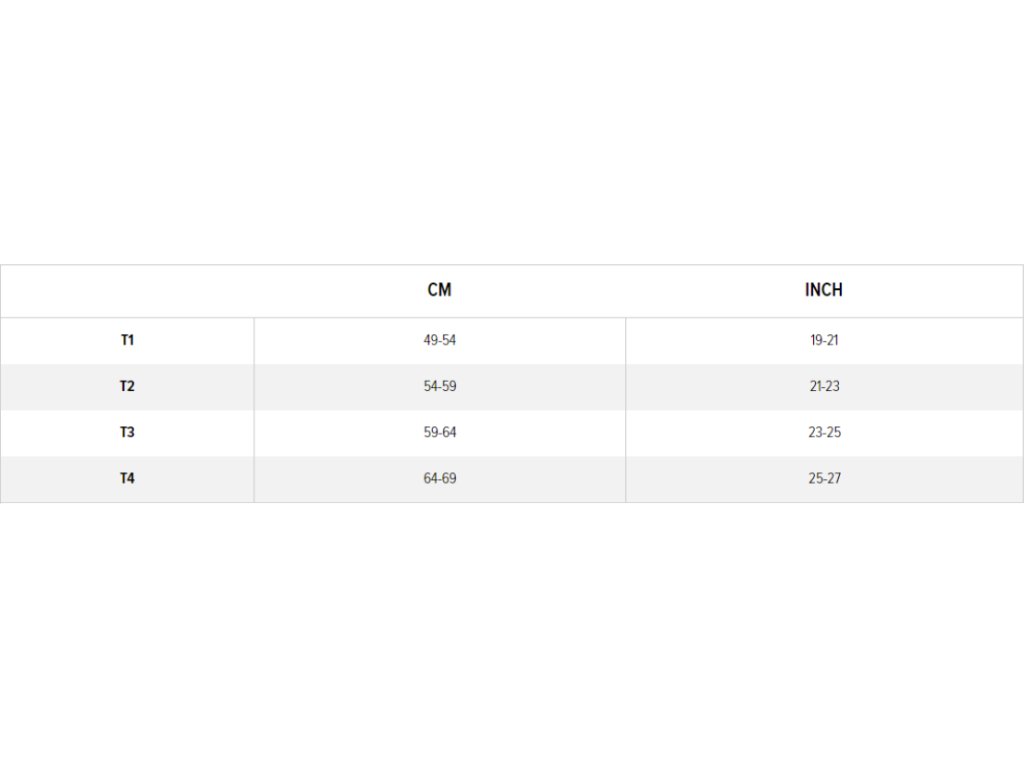Select the T1 size row label
The height and width of the screenshot is (768, 1024).
[x=127, y=340]
